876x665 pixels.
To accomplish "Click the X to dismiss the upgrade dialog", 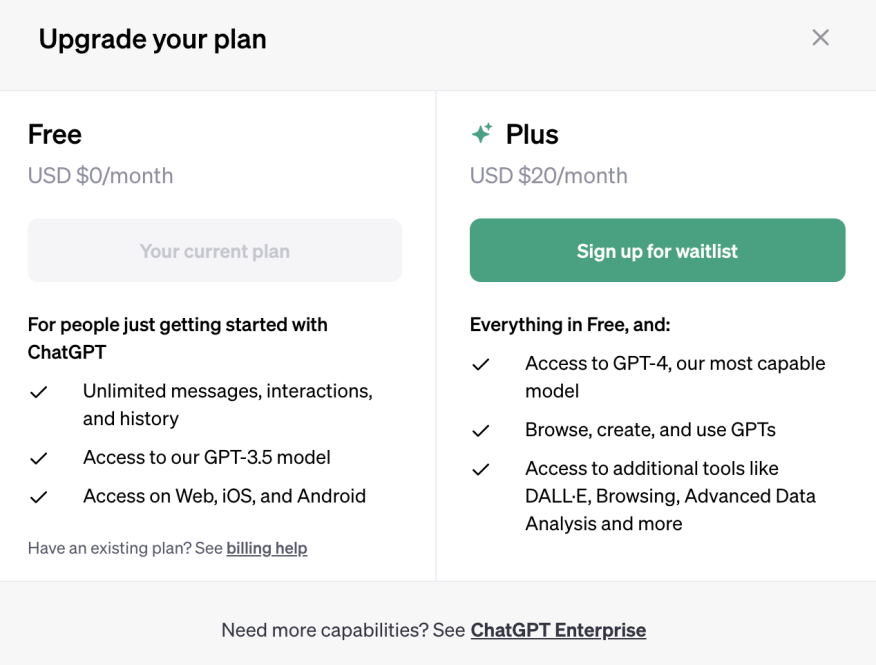I will click(820, 37).
